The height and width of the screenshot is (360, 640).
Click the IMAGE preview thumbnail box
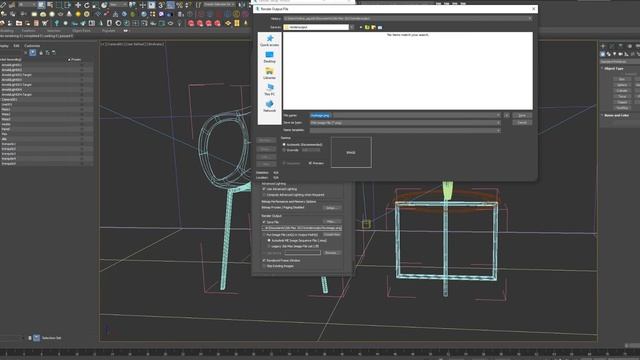click(x=351, y=152)
